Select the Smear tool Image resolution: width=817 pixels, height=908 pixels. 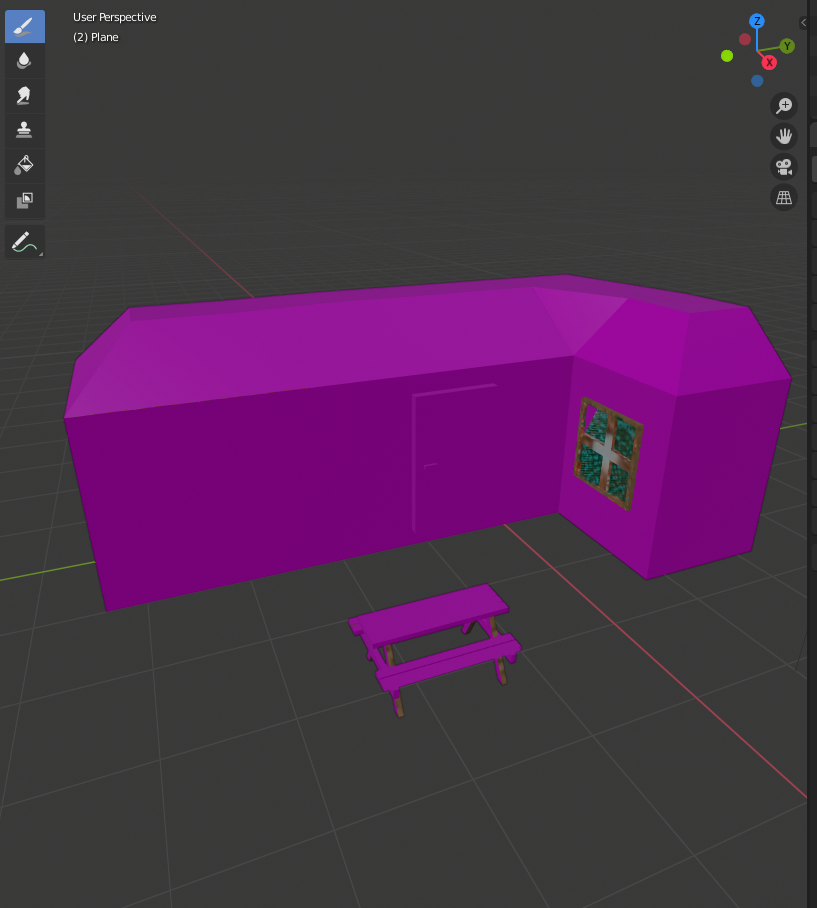tap(24, 95)
